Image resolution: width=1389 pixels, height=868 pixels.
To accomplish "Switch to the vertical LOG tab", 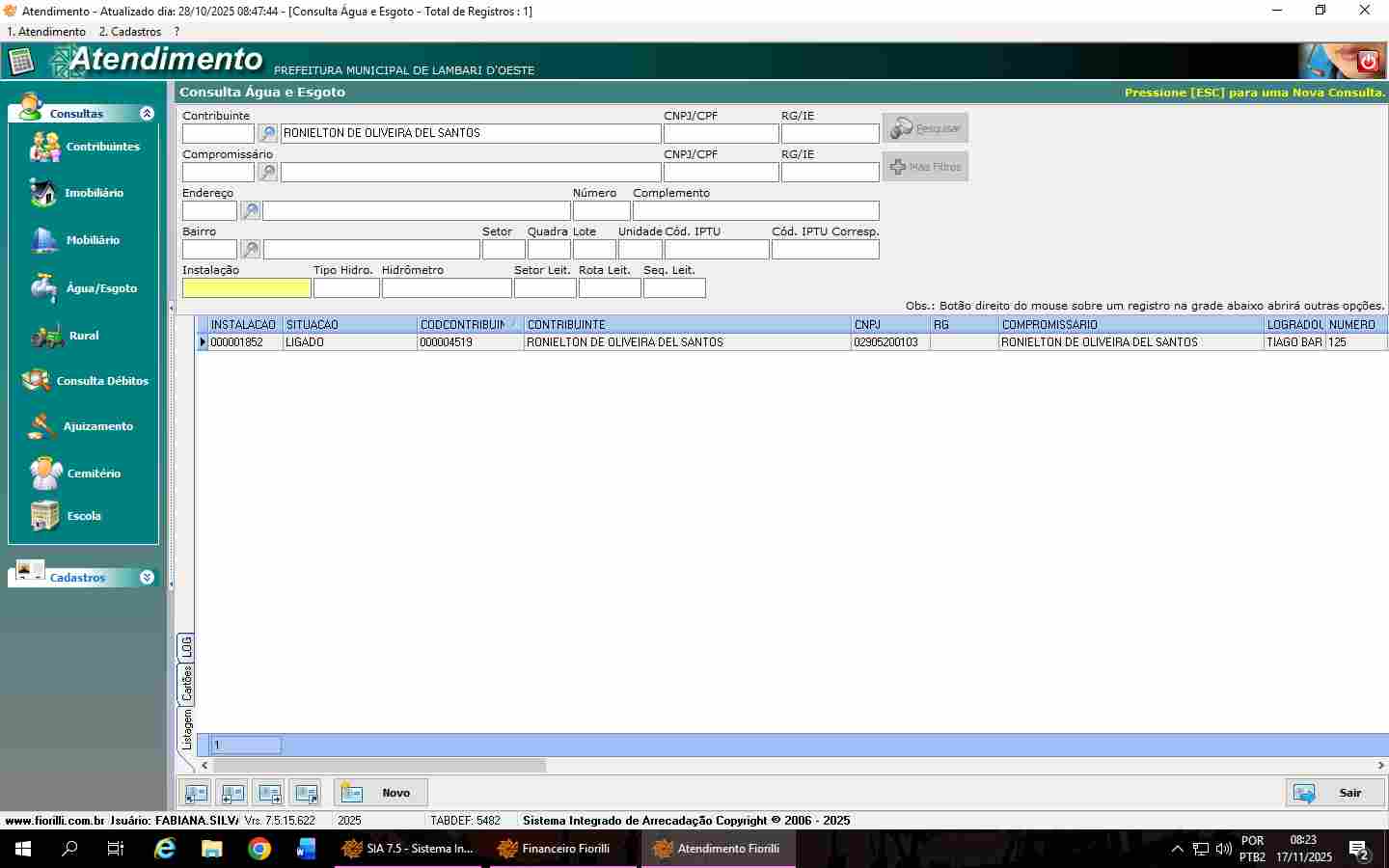I will [186, 646].
